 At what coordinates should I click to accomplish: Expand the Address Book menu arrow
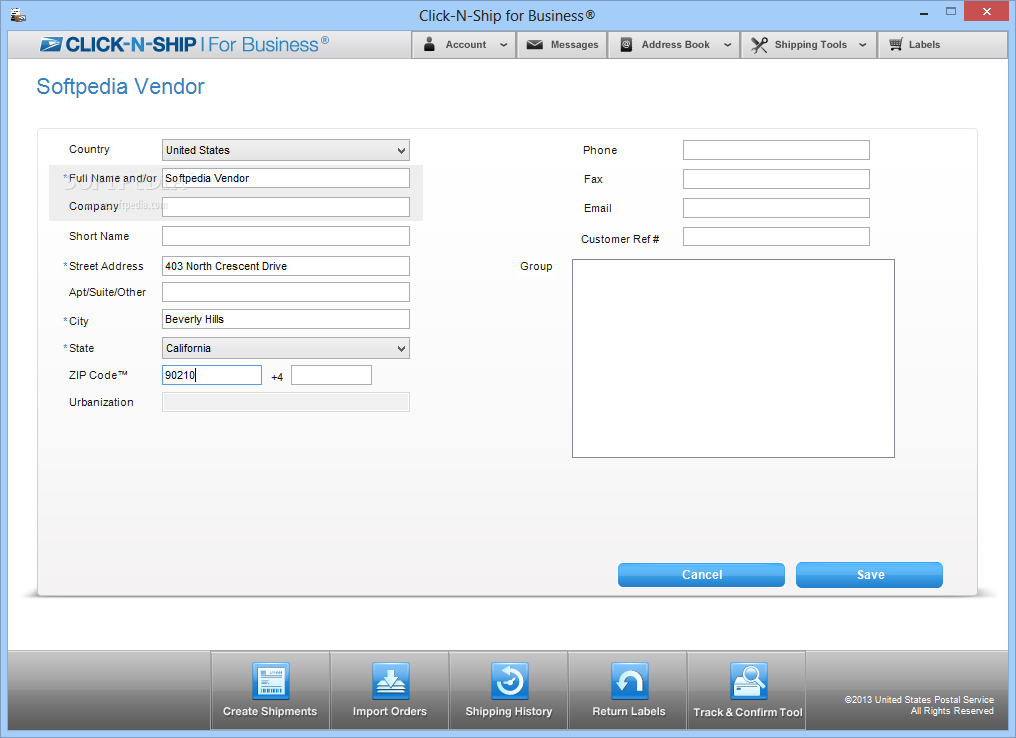(x=728, y=45)
